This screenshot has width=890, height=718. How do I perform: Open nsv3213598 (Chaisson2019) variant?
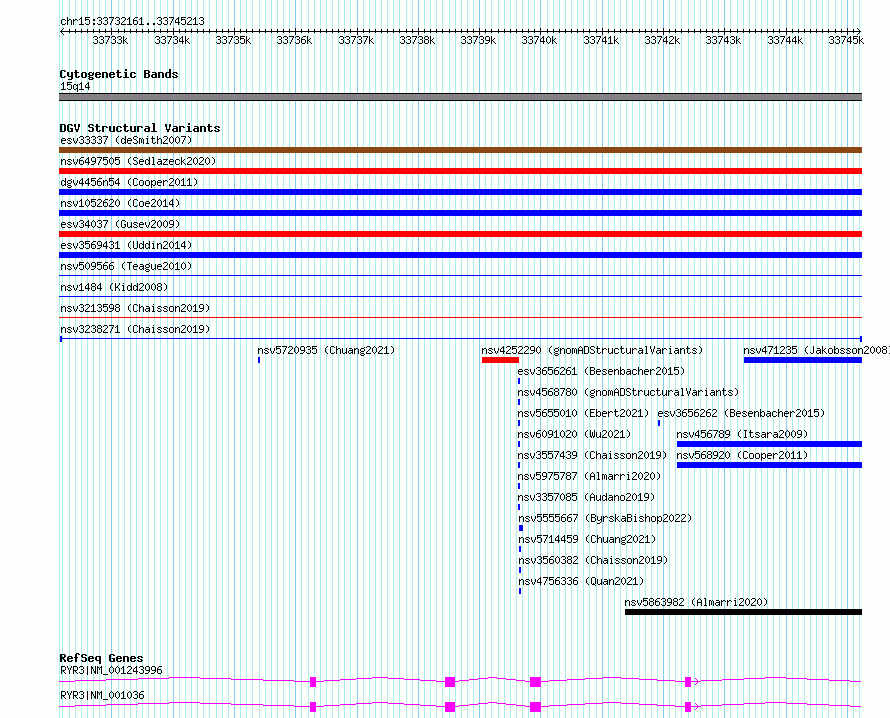(x=135, y=308)
